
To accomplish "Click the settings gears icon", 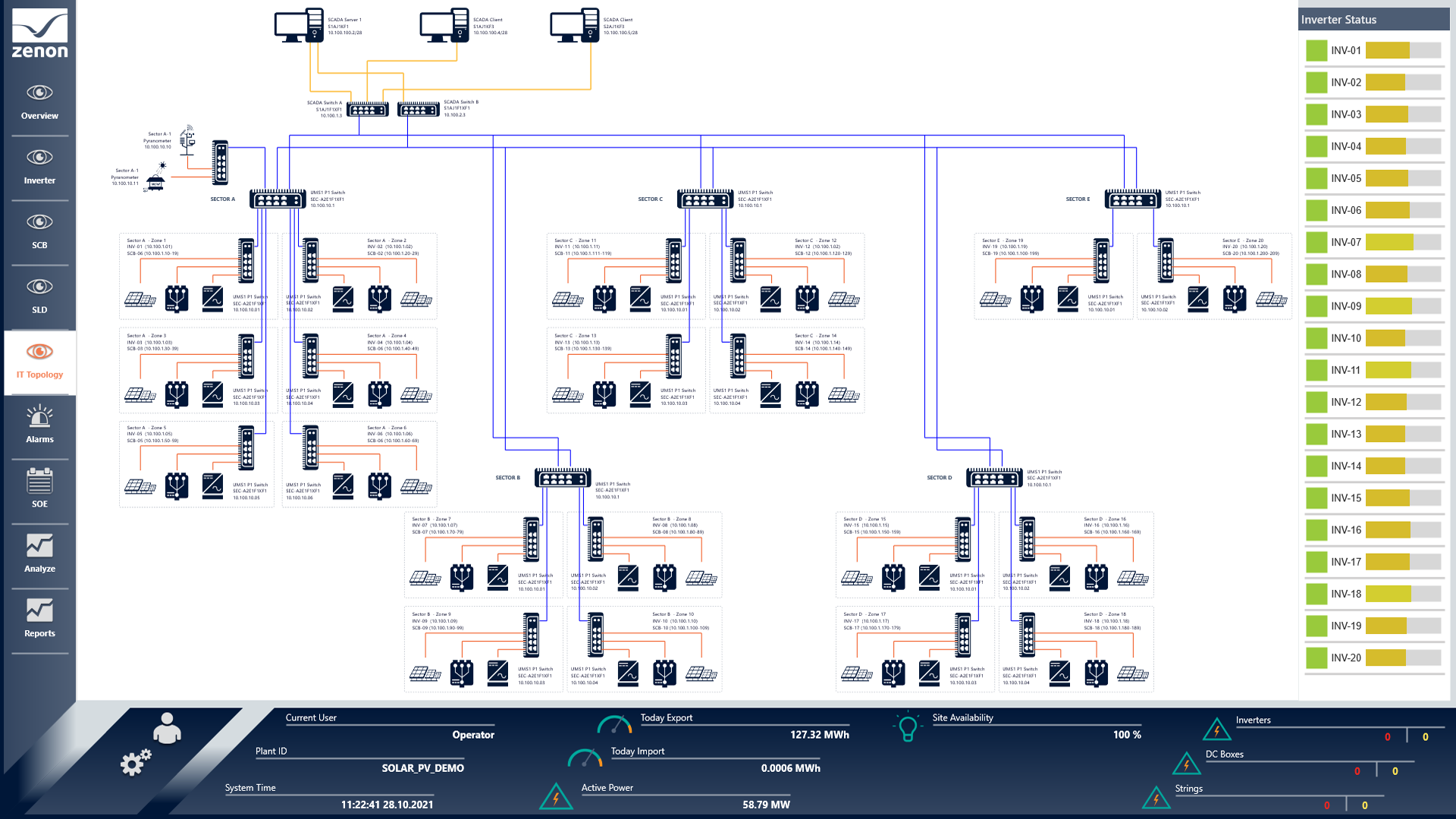I will pyautogui.click(x=136, y=762).
